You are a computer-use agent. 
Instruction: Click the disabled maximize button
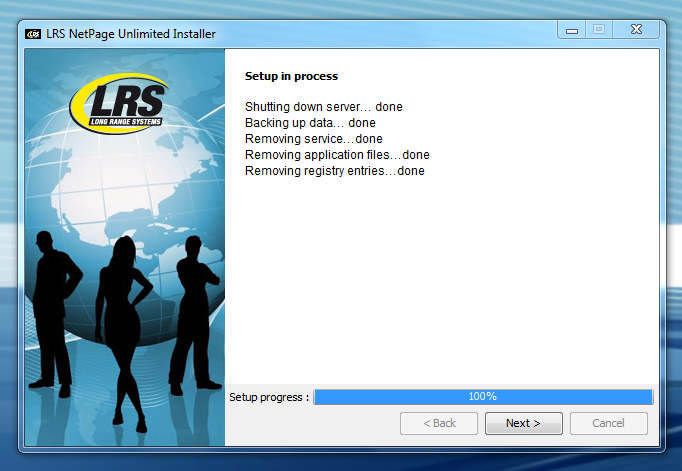(x=599, y=30)
